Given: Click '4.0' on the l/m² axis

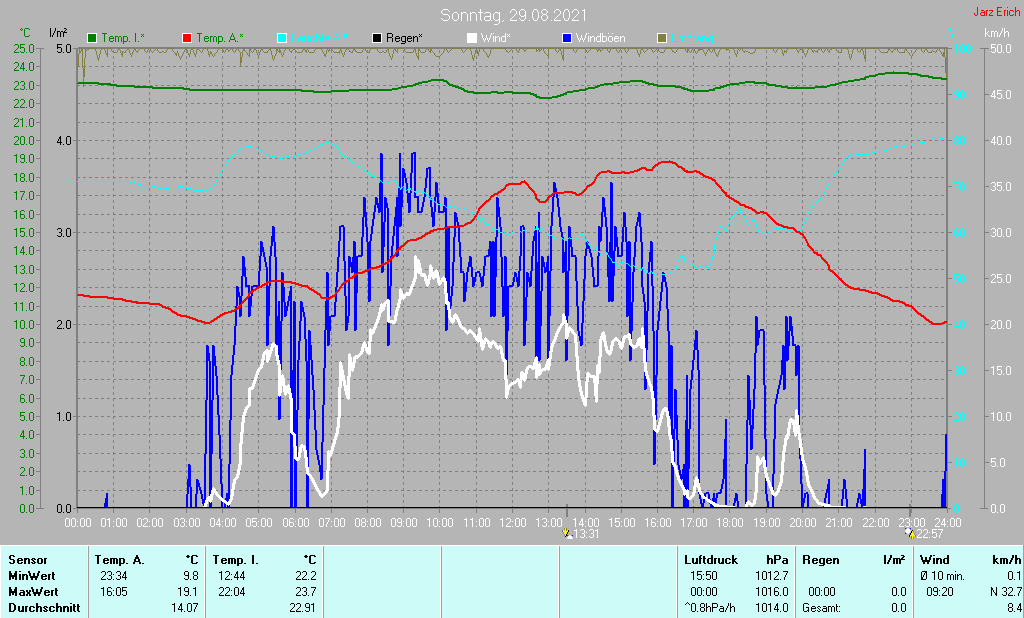Looking at the screenshot, I should click(x=63, y=140).
